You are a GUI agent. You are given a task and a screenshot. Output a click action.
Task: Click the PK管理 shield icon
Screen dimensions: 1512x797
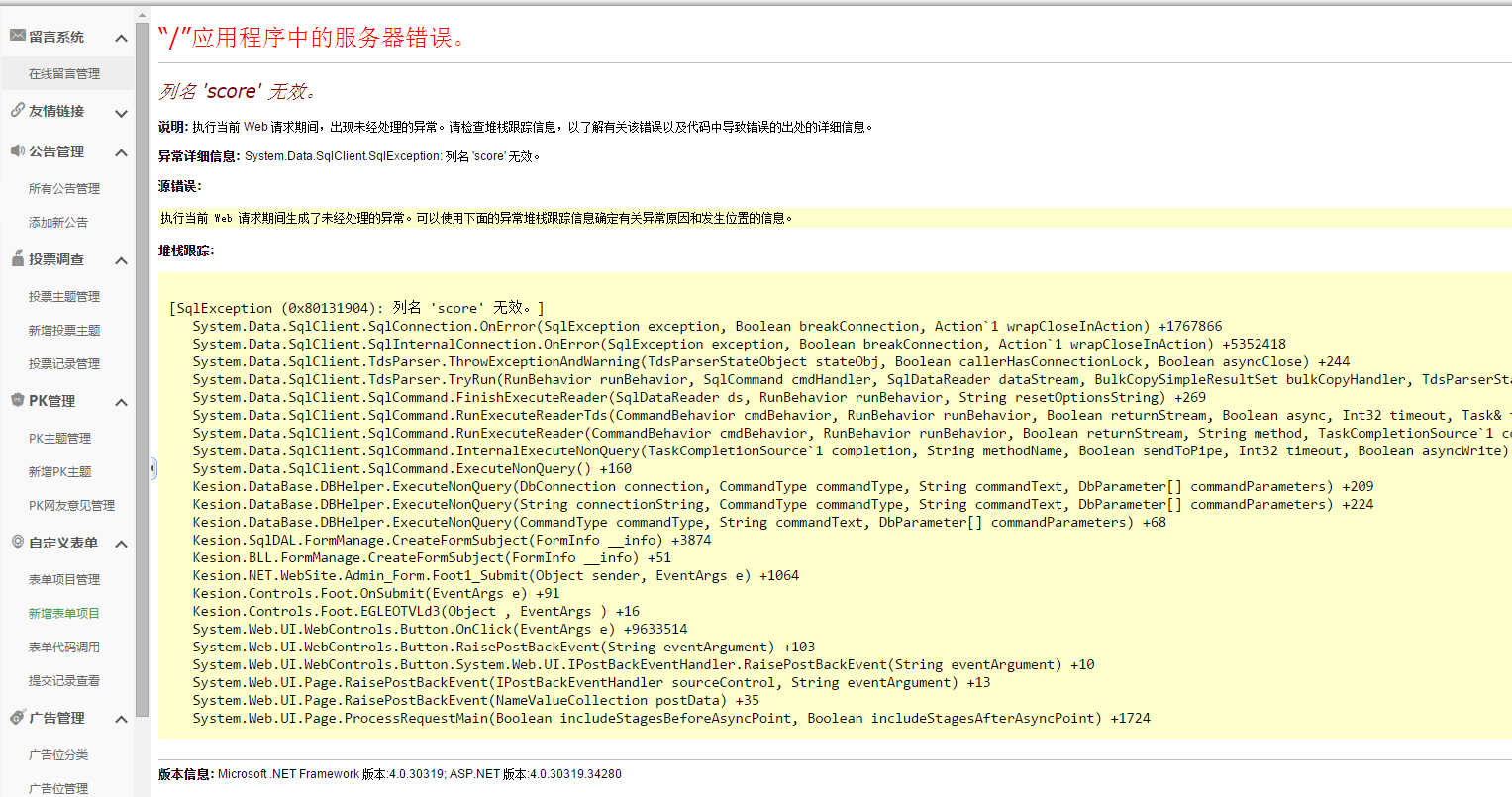(18, 400)
